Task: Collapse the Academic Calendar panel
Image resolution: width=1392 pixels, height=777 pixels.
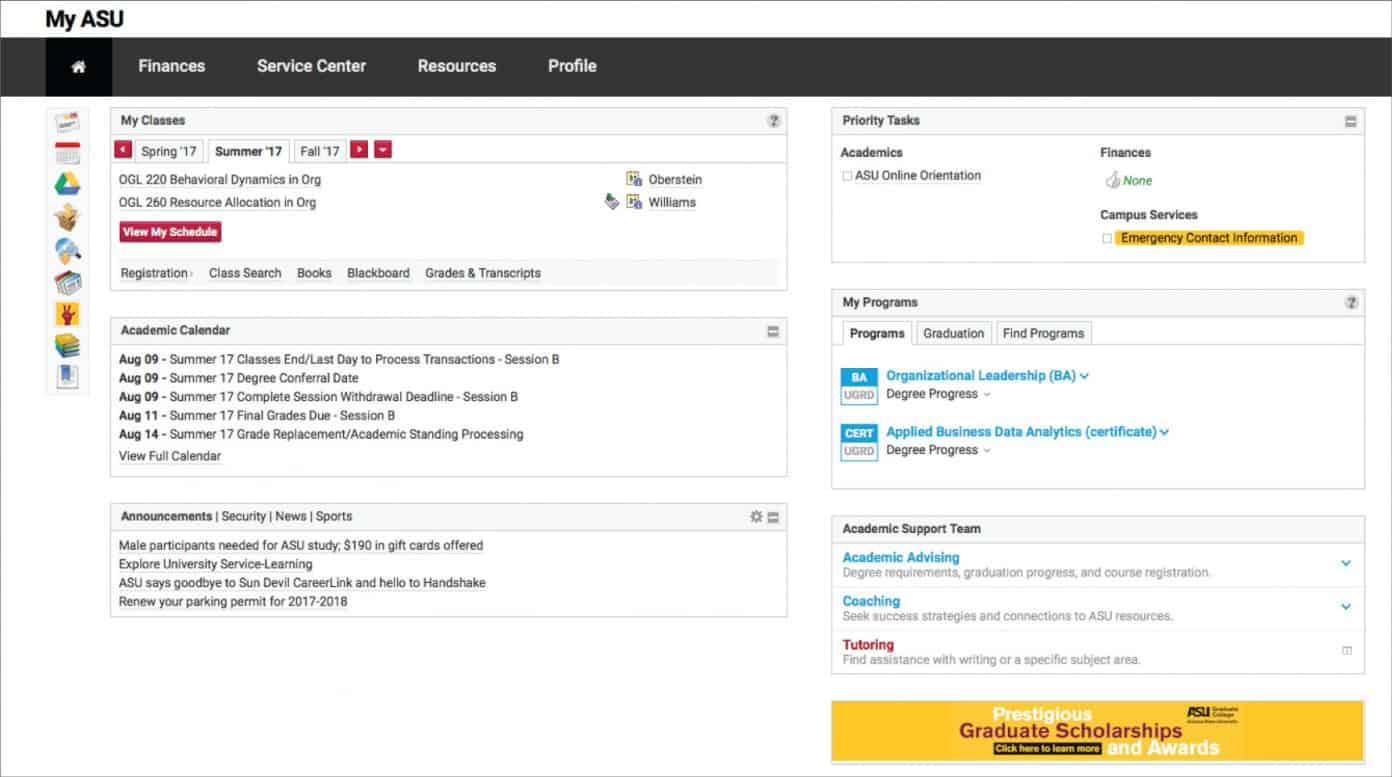Action: click(x=772, y=330)
